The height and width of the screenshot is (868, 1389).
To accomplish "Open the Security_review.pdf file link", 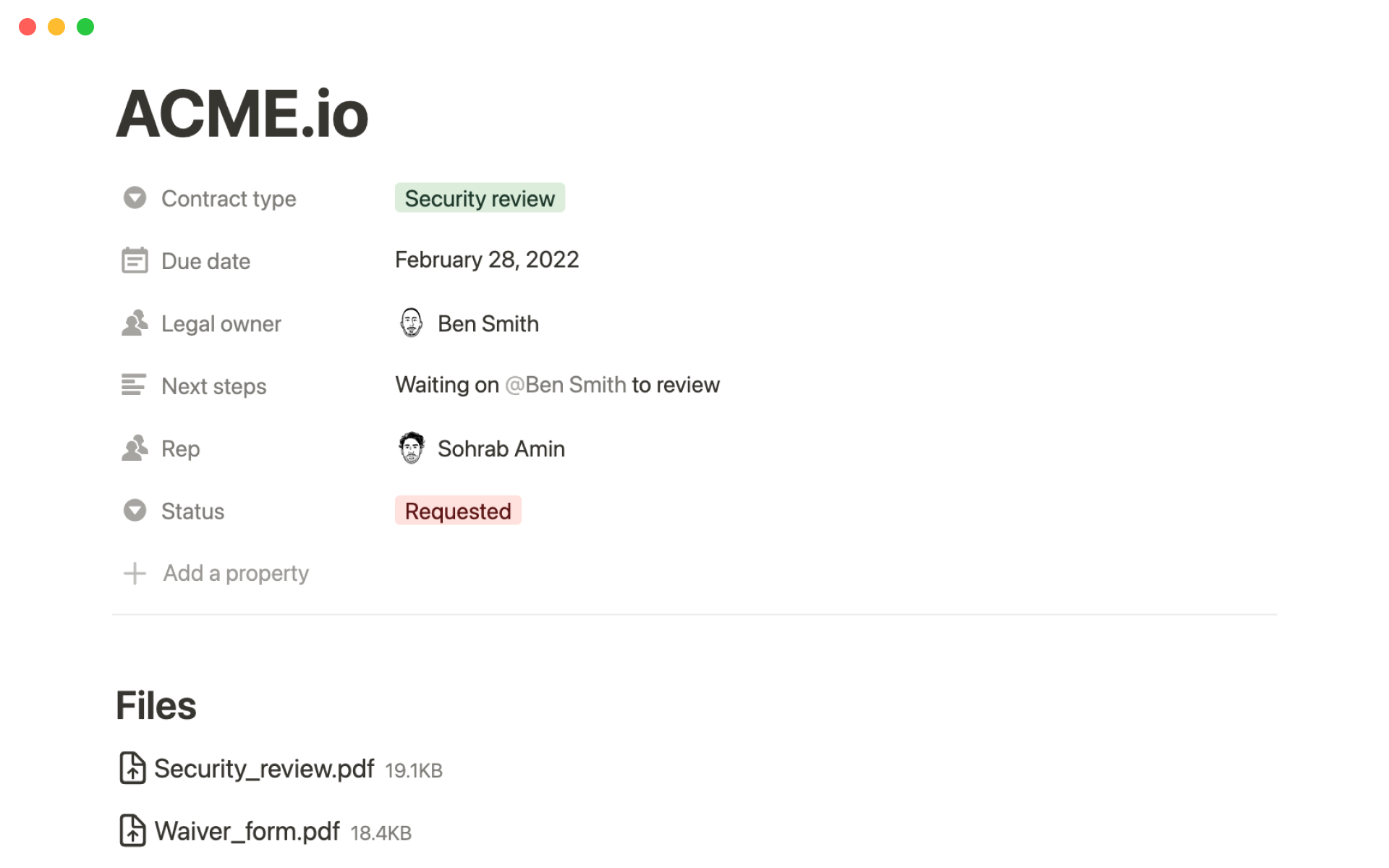I will pyautogui.click(x=264, y=768).
